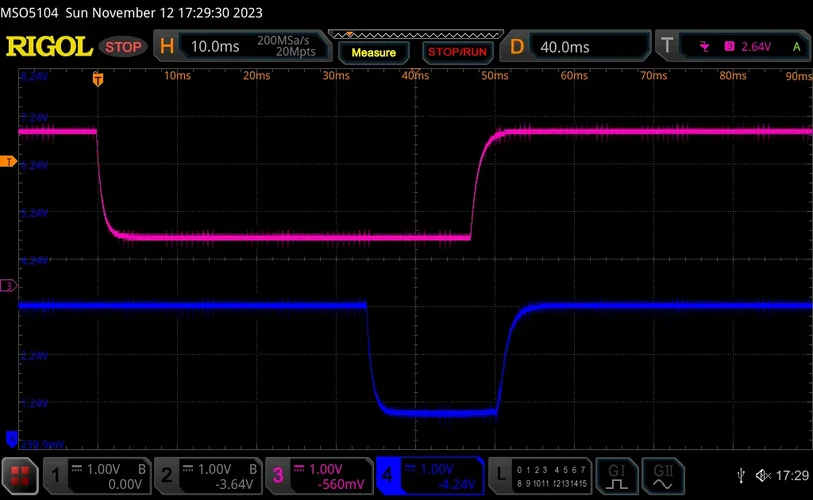Click the channel 3 ground level marker
813x500 pixels.
(x=9, y=286)
